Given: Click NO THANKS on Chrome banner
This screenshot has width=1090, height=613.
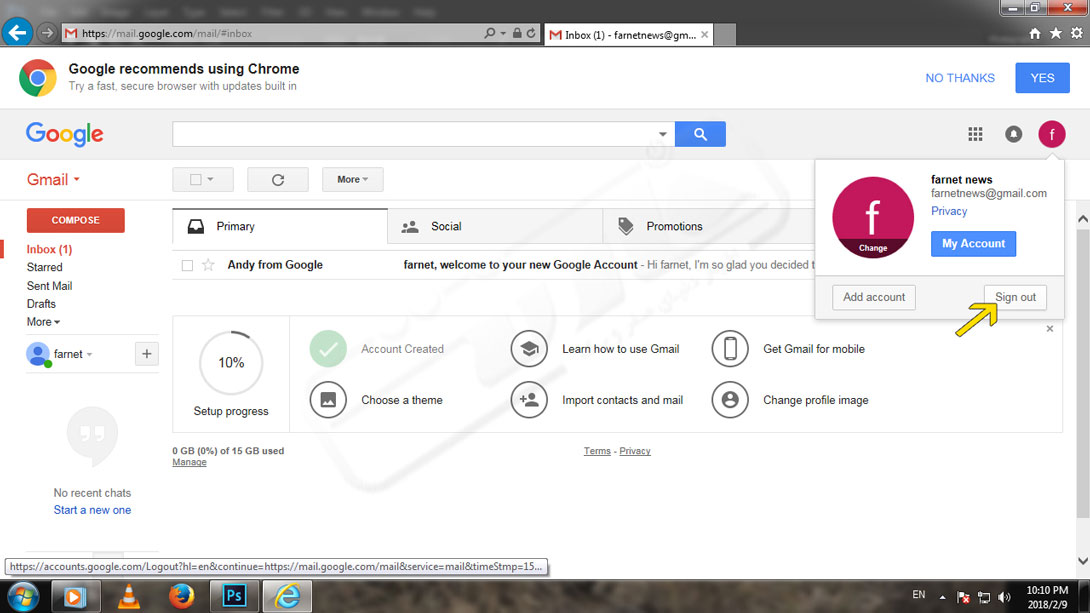Looking at the screenshot, I should [960, 78].
